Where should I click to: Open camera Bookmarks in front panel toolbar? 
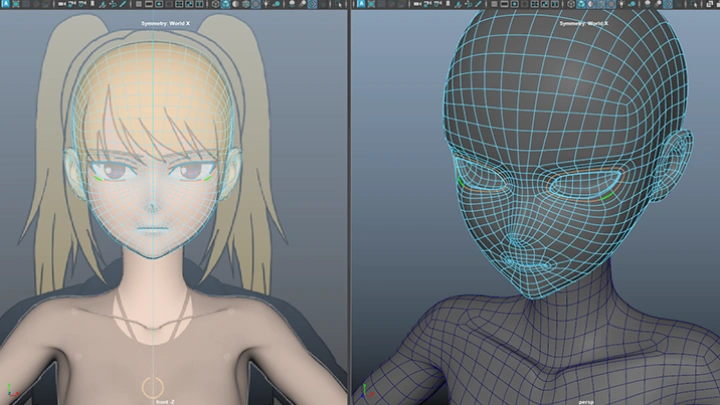click(92, 4)
